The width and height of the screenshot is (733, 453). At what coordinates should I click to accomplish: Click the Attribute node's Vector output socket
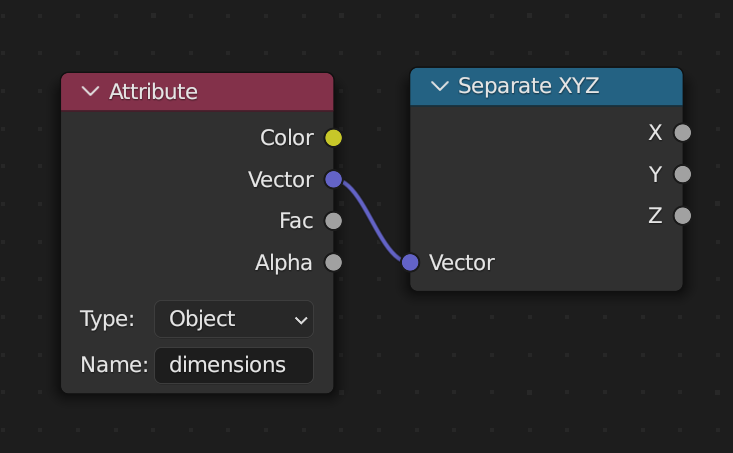pyautogui.click(x=333, y=179)
